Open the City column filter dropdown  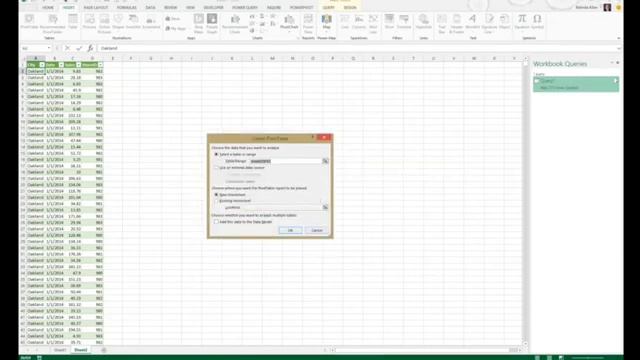point(42,65)
